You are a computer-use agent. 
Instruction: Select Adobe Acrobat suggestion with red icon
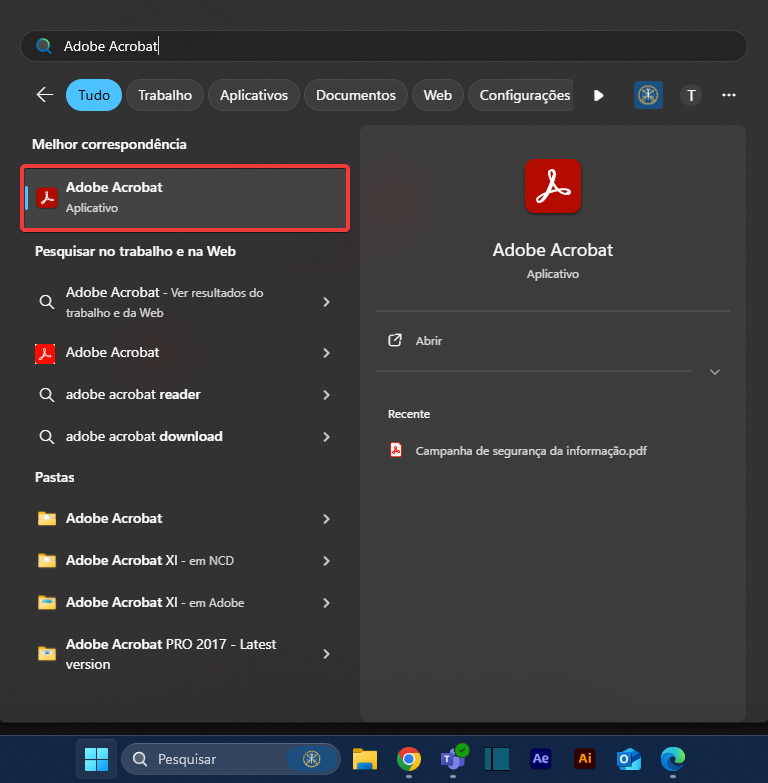coord(185,353)
